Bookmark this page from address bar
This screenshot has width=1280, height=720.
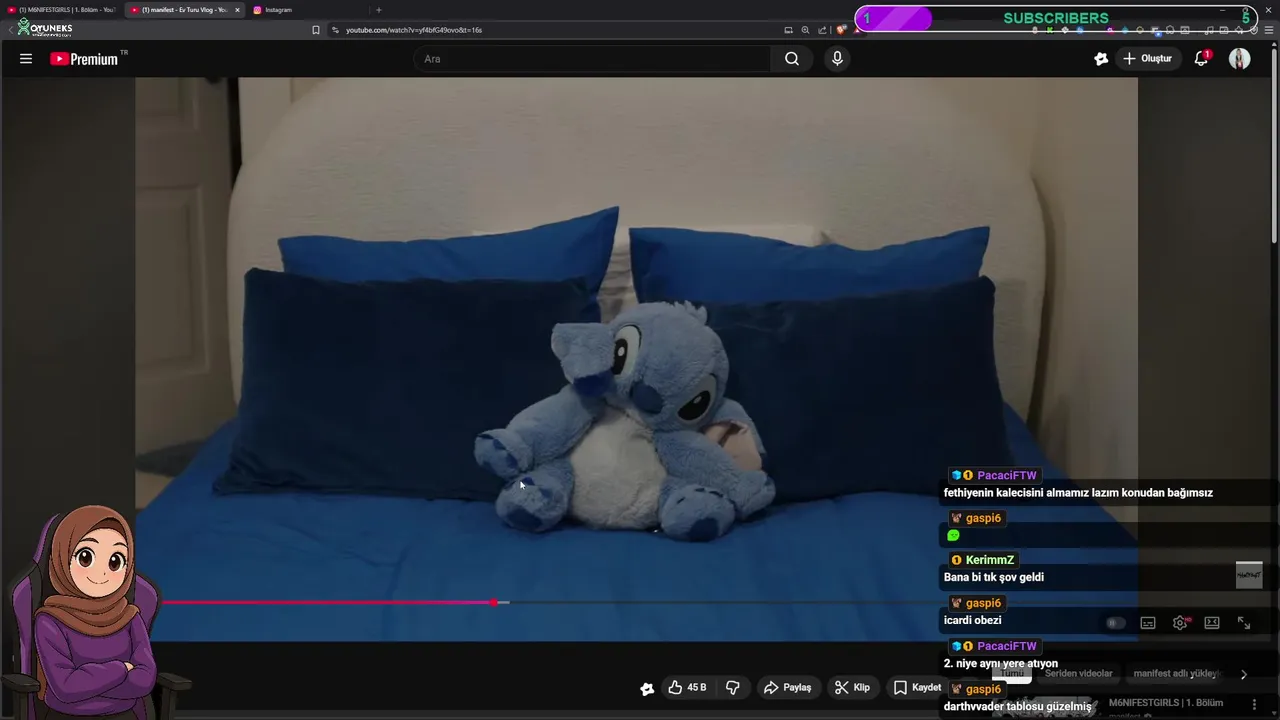(x=316, y=30)
